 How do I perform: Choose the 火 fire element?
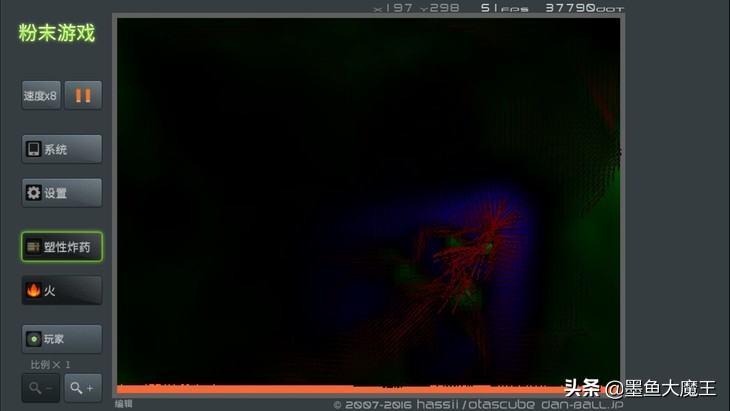62,291
